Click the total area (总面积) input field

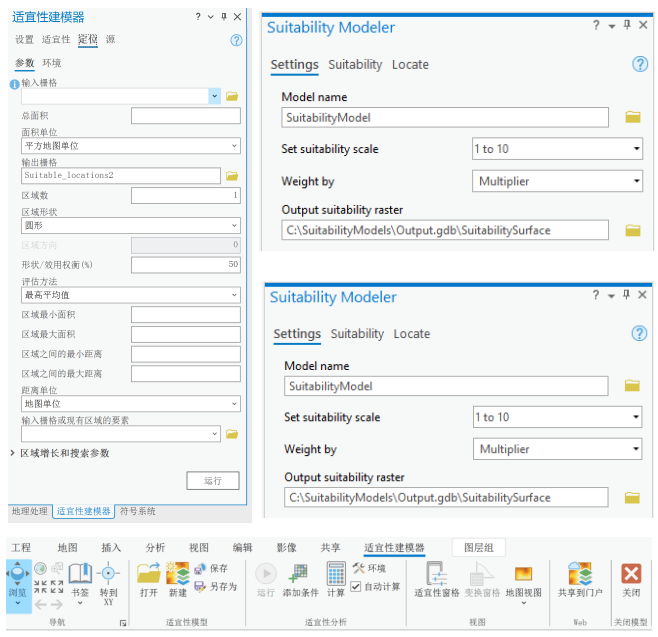click(x=185, y=116)
